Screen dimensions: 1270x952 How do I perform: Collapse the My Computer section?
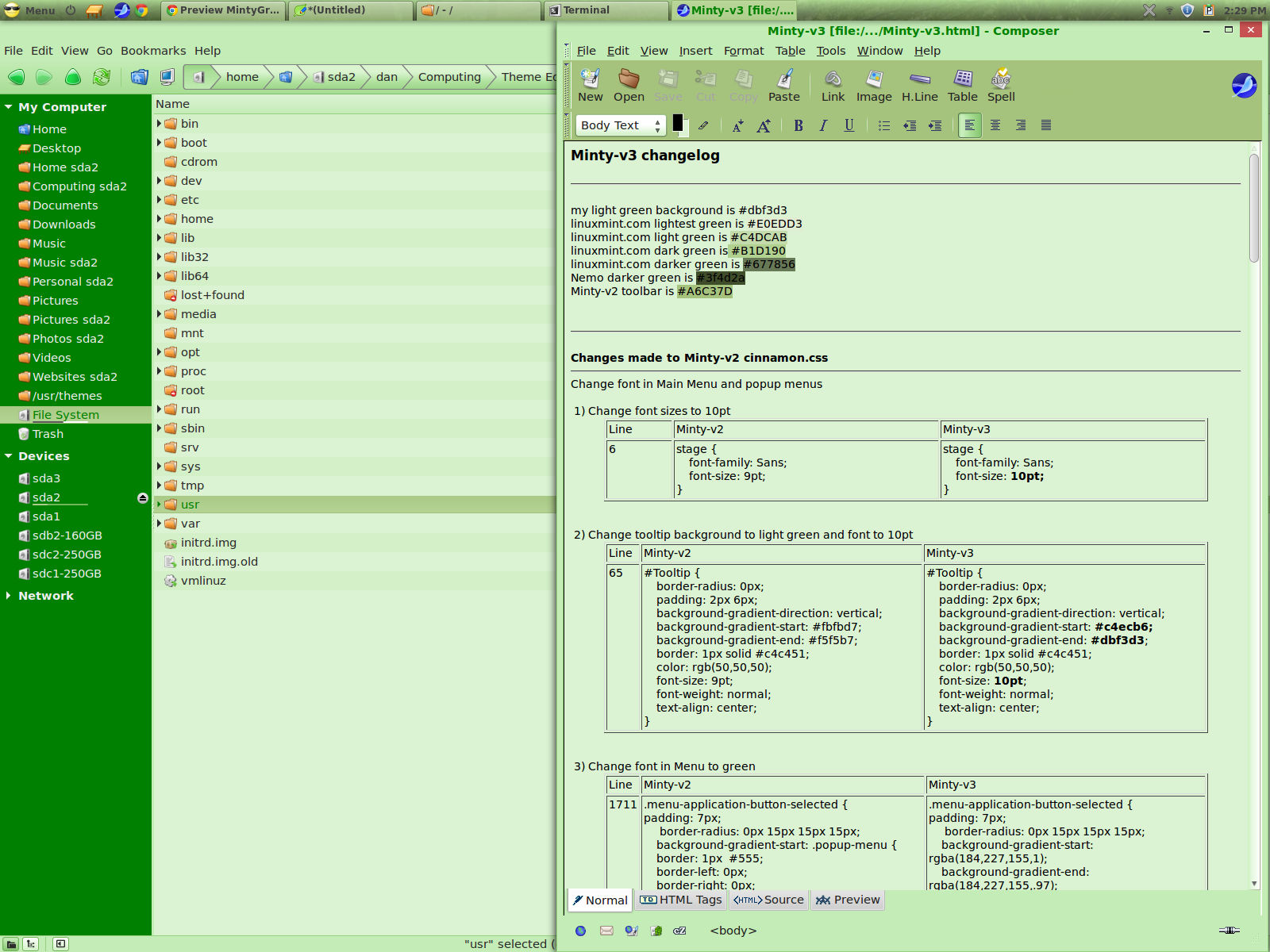click(x=9, y=107)
